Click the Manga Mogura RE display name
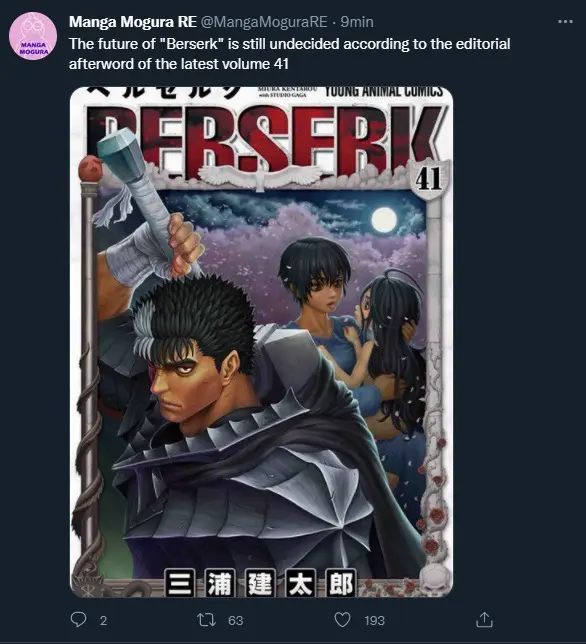Image resolution: width=586 pixels, height=644 pixels. click(133, 22)
